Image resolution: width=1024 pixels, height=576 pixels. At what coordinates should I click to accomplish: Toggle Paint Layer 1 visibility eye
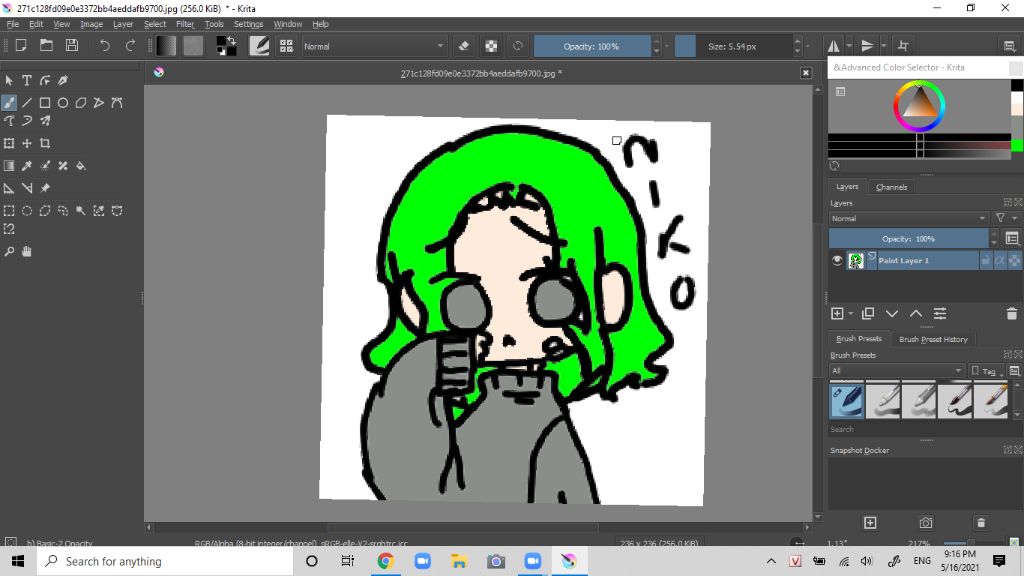837,260
